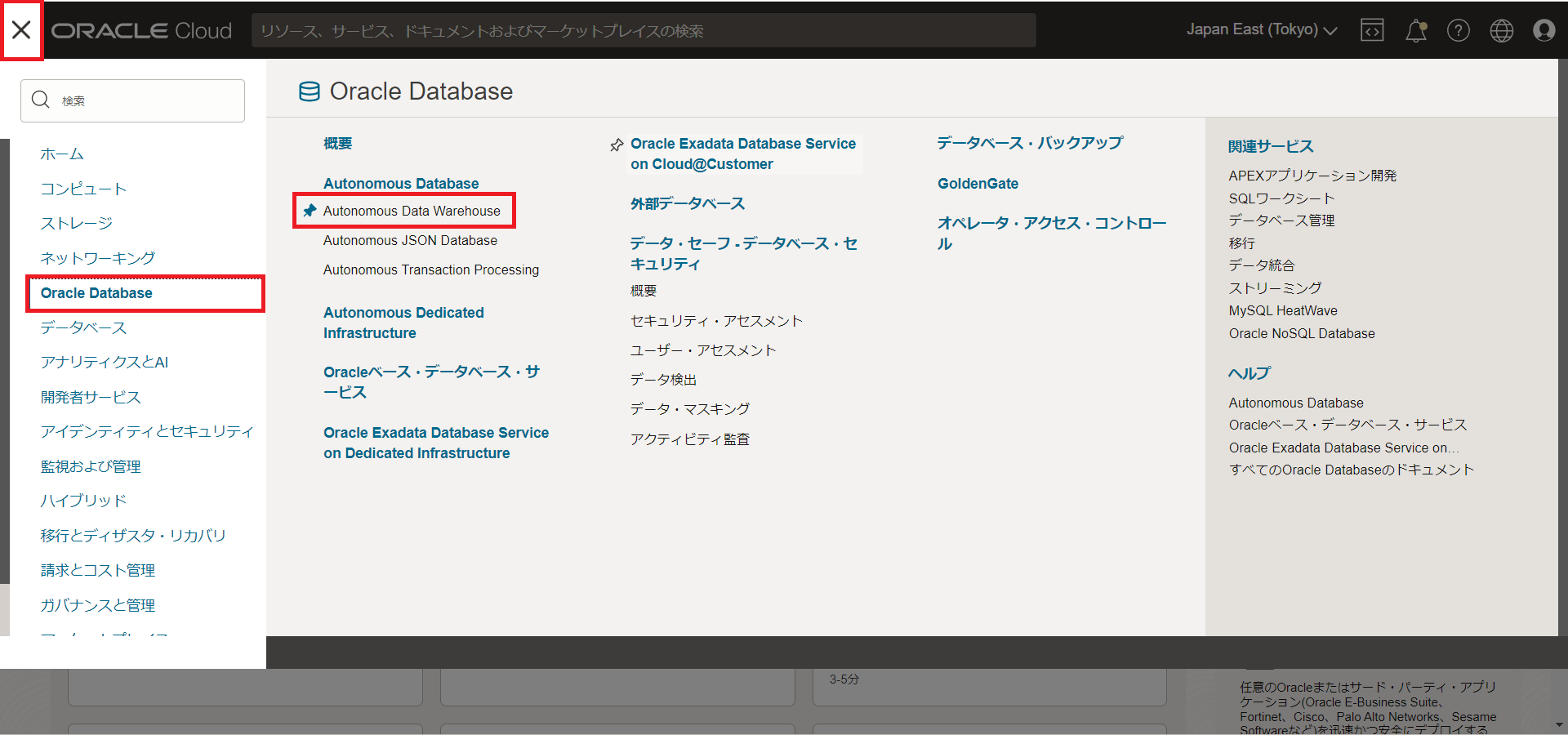The width and height of the screenshot is (1568, 735).
Task: Open the notifications bell
Action: click(1415, 30)
